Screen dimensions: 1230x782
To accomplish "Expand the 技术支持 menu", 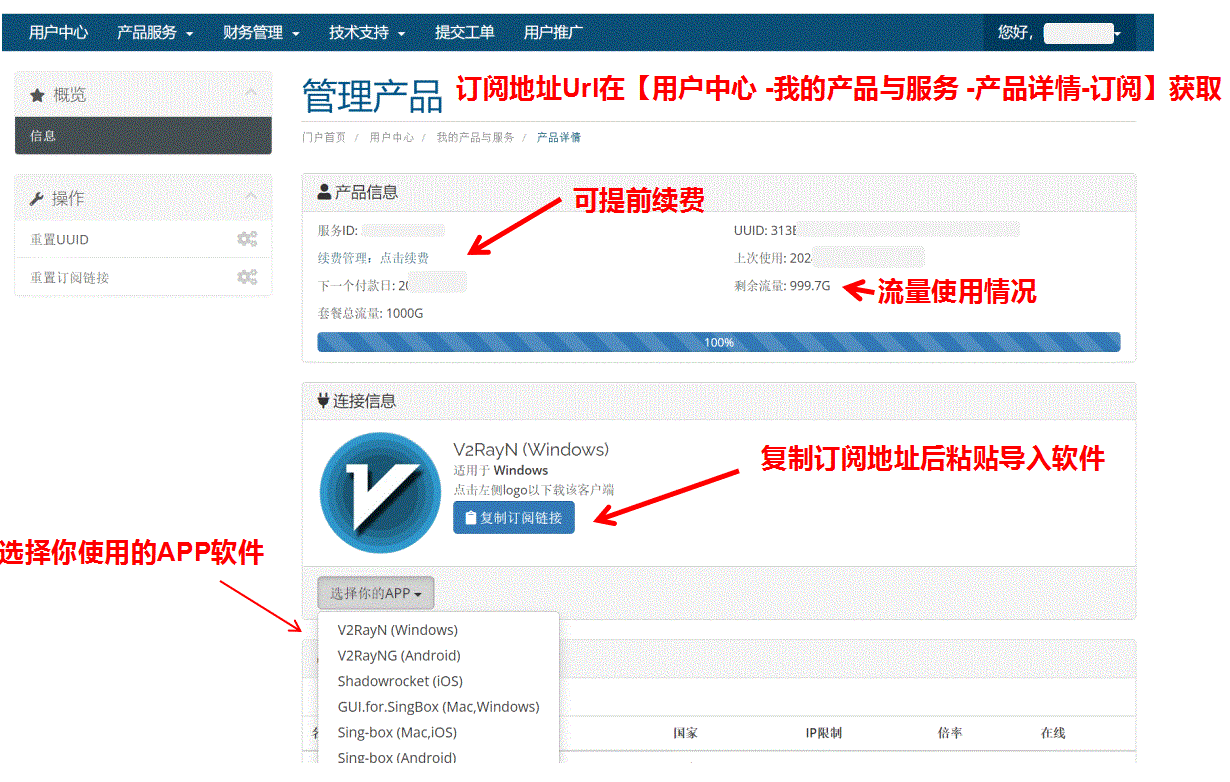I will pos(367,33).
